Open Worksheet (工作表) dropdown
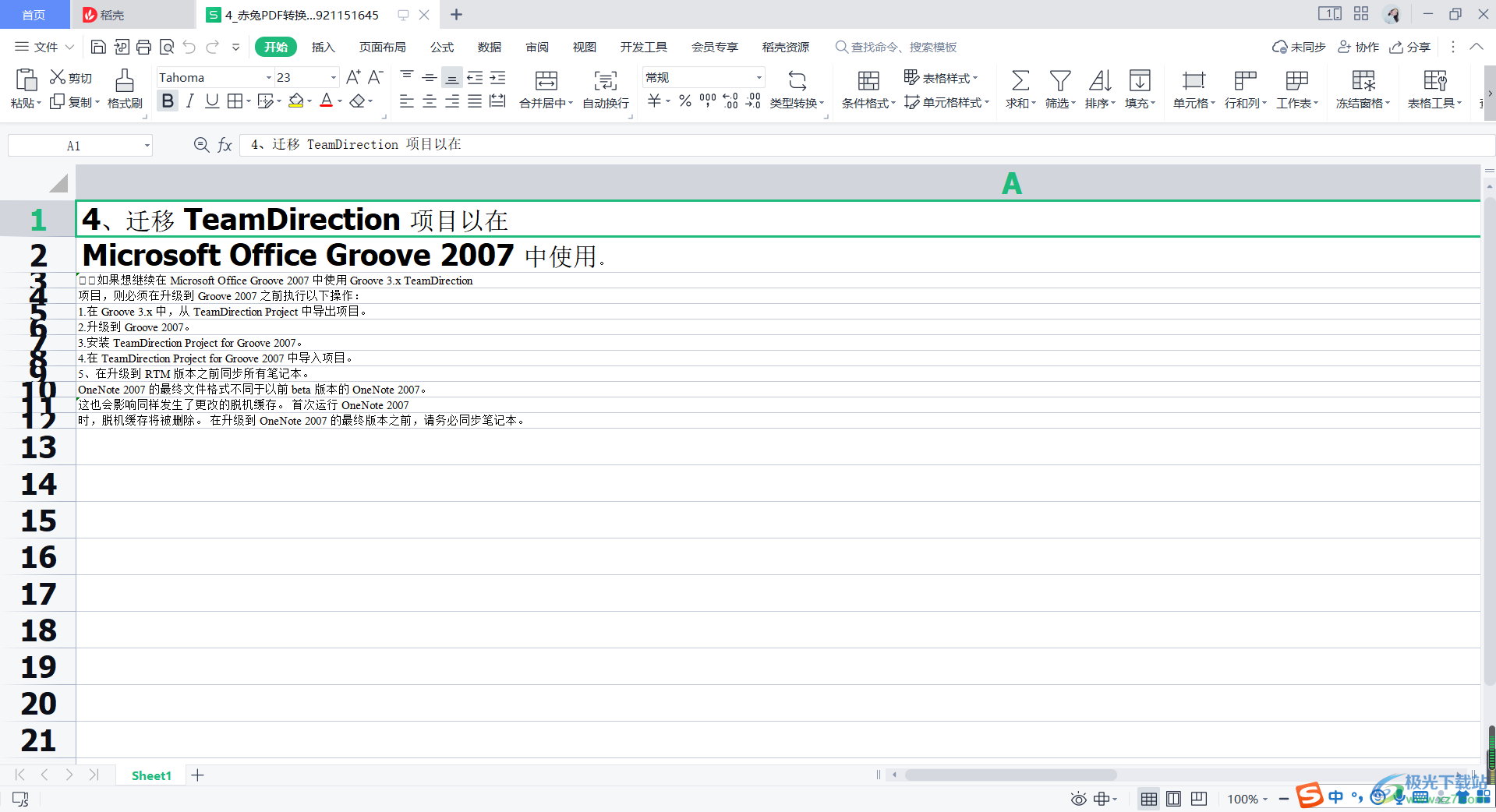1496x812 pixels. [1297, 89]
